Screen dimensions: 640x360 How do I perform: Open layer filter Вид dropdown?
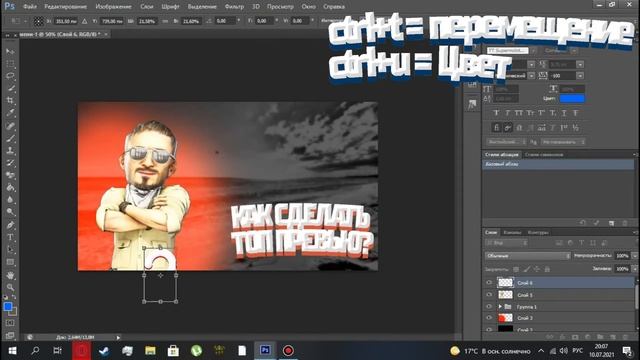(506, 243)
